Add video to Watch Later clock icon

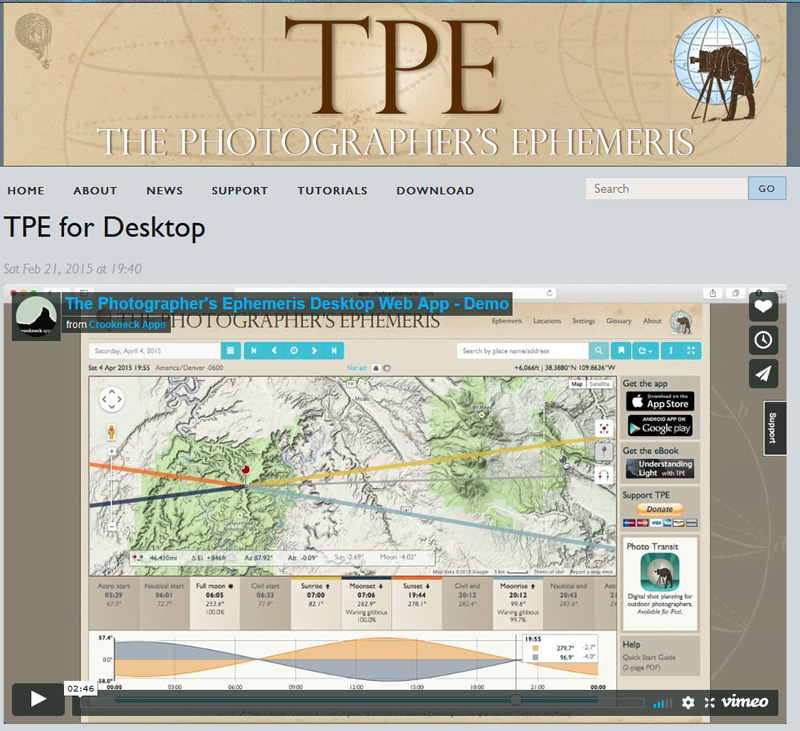click(763, 340)
